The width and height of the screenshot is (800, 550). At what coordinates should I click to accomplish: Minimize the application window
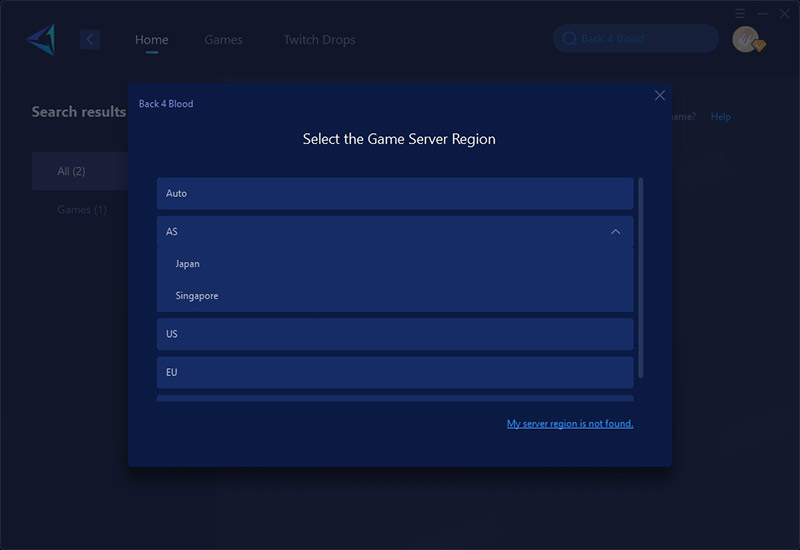pos(762,14)
